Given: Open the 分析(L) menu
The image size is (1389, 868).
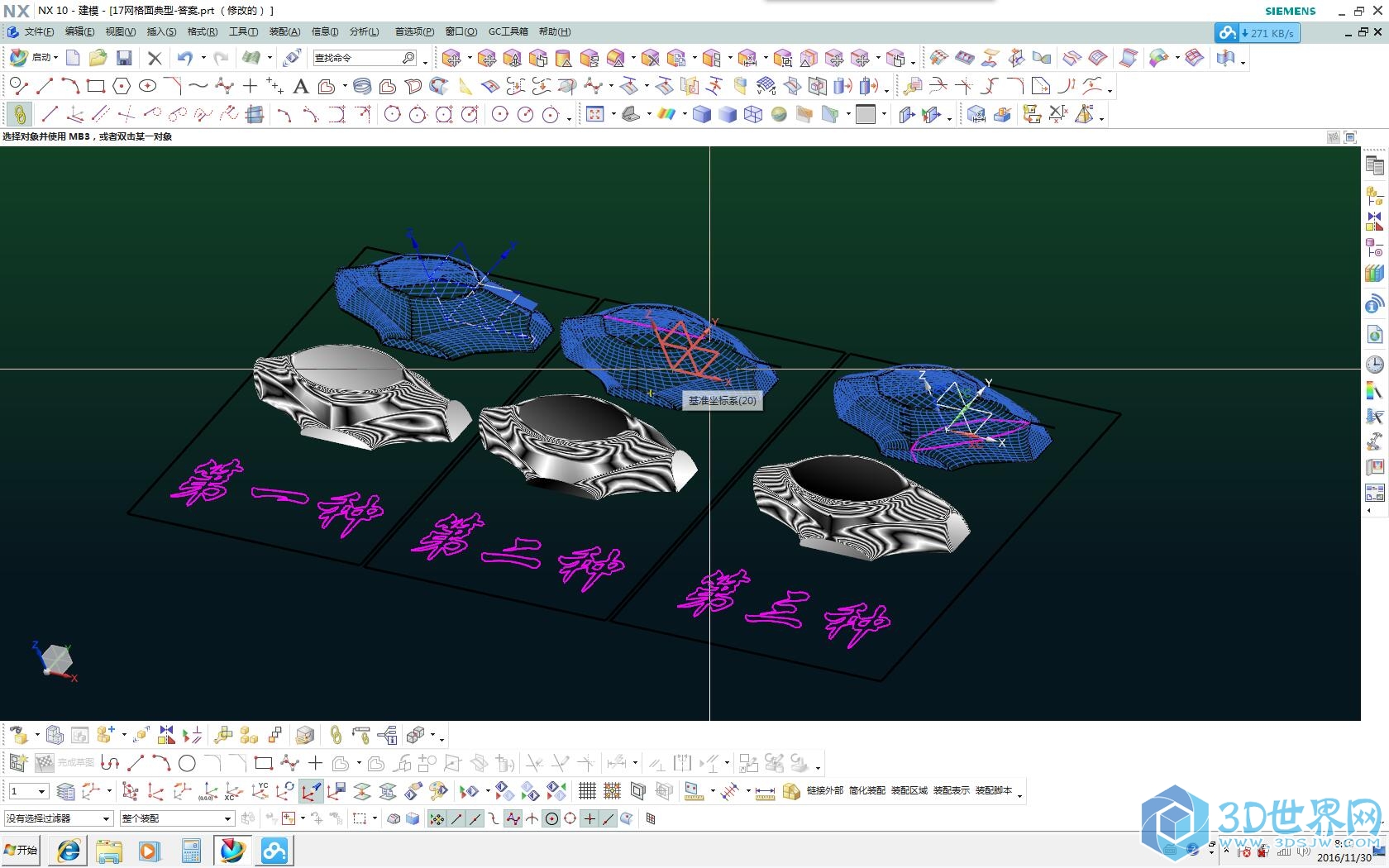Looking at the screenshot, I should 364,31.
